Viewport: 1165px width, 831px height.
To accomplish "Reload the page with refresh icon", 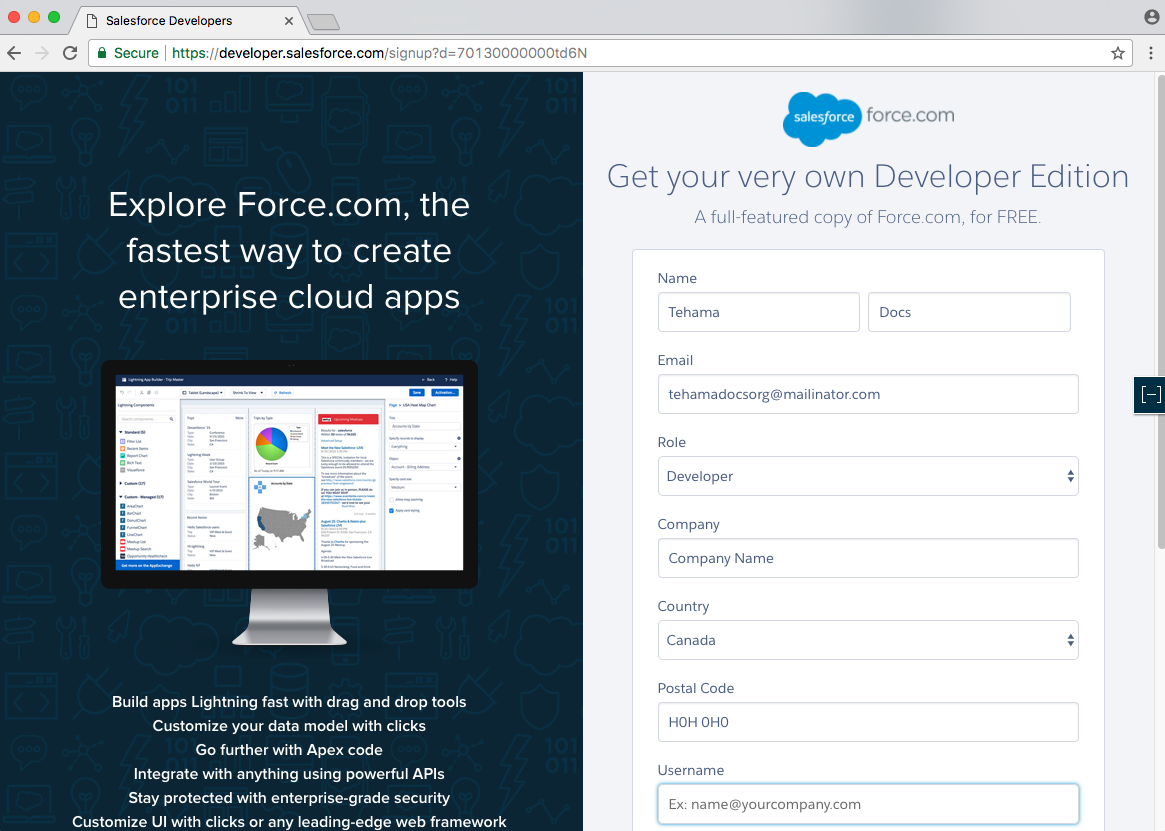I will click(x=70, y=53).
